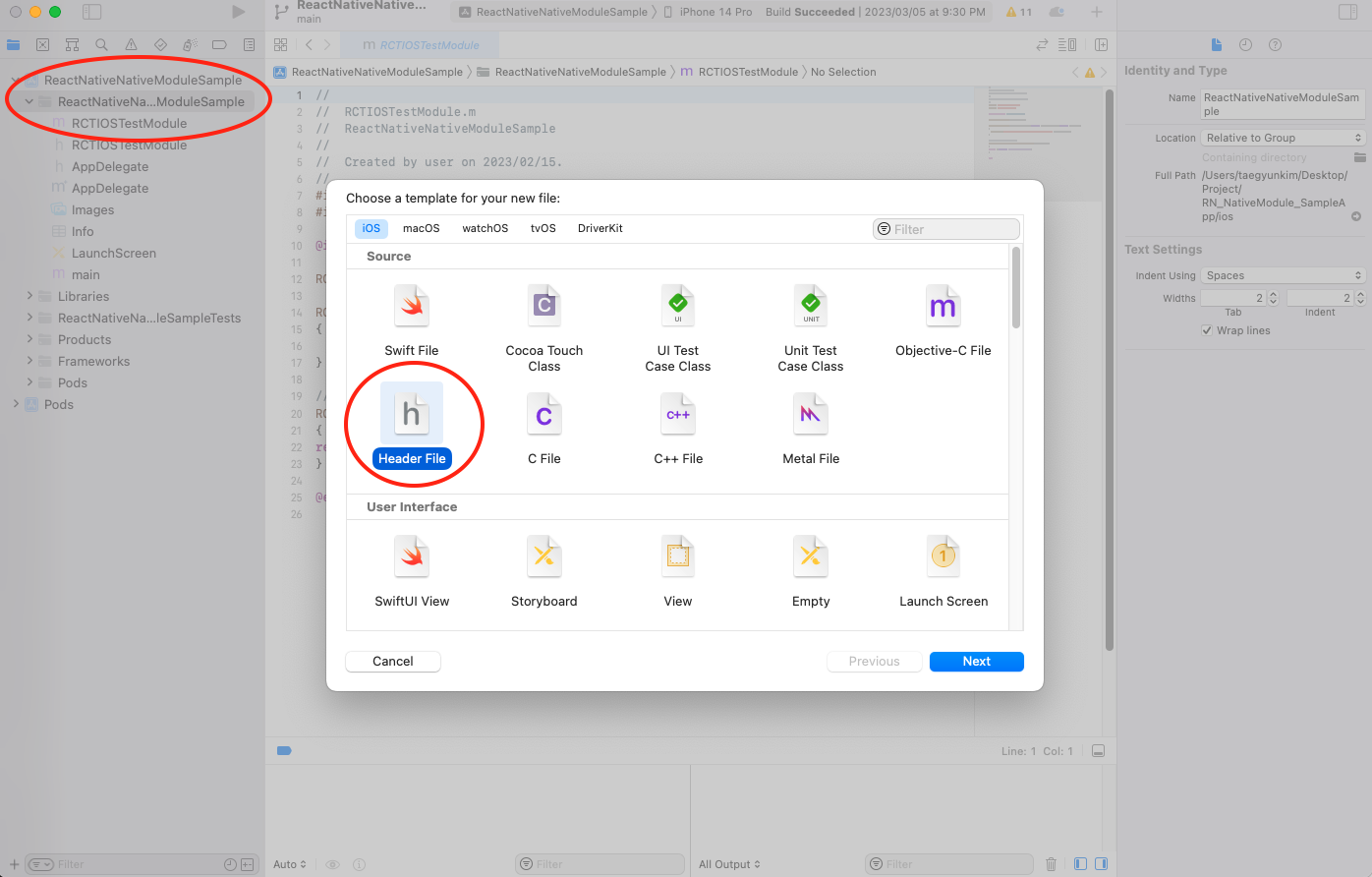The width and height of the screenshot is (1372, 877).
Task: Click the Cancel button
Action: (x=393, y=662)
